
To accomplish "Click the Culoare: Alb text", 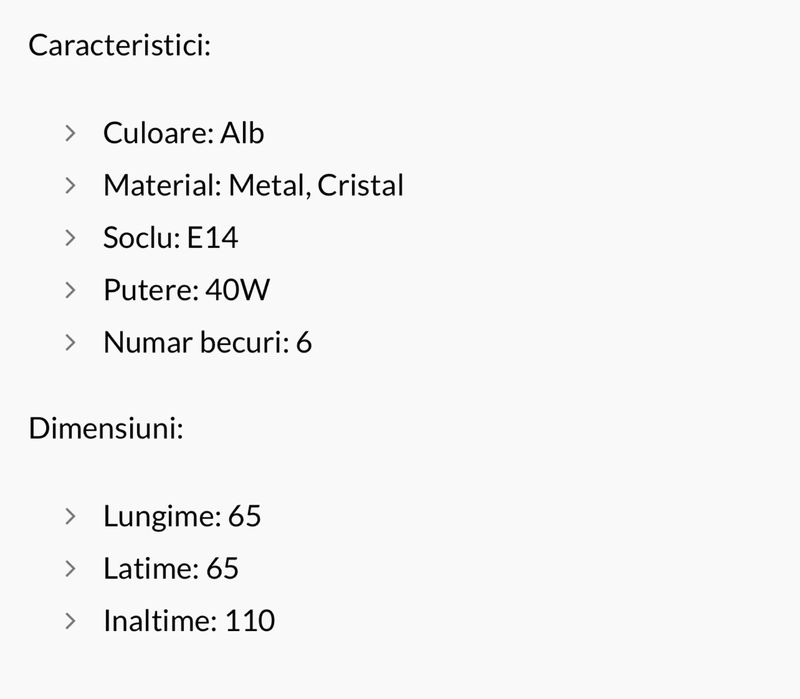I will tap(183, 133).
